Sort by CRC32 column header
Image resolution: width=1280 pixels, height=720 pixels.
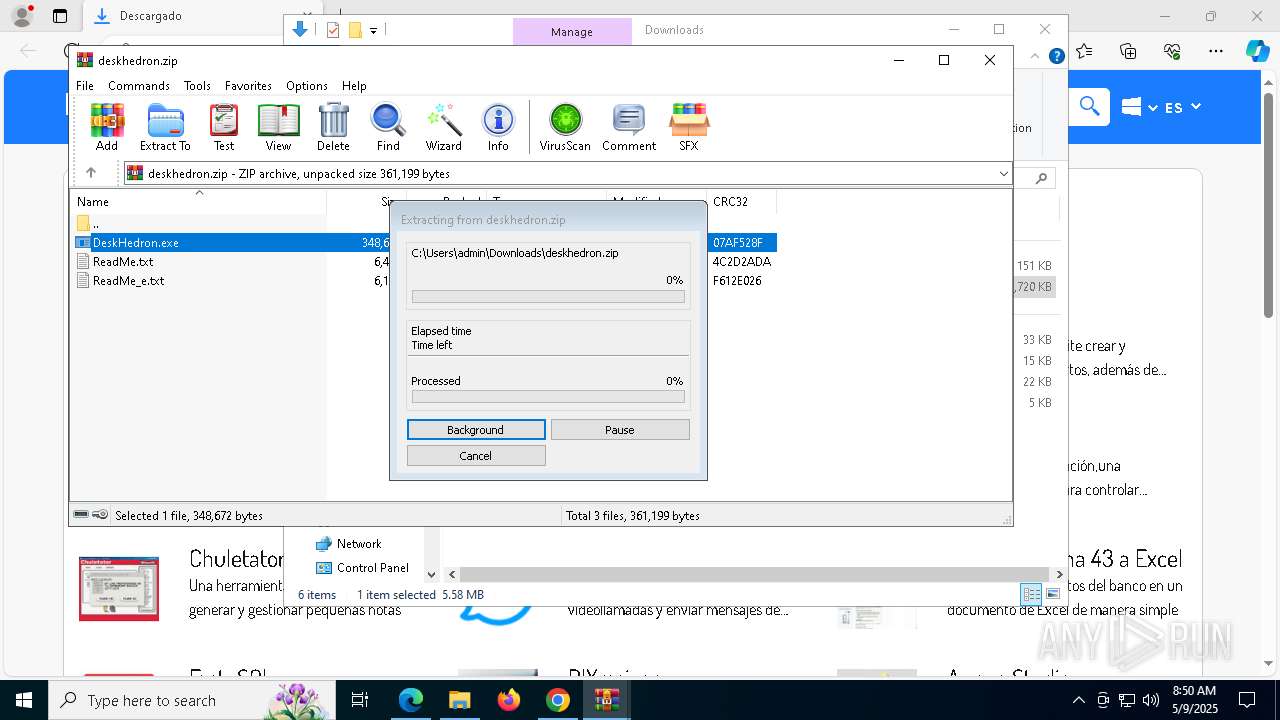click(741, 202)
